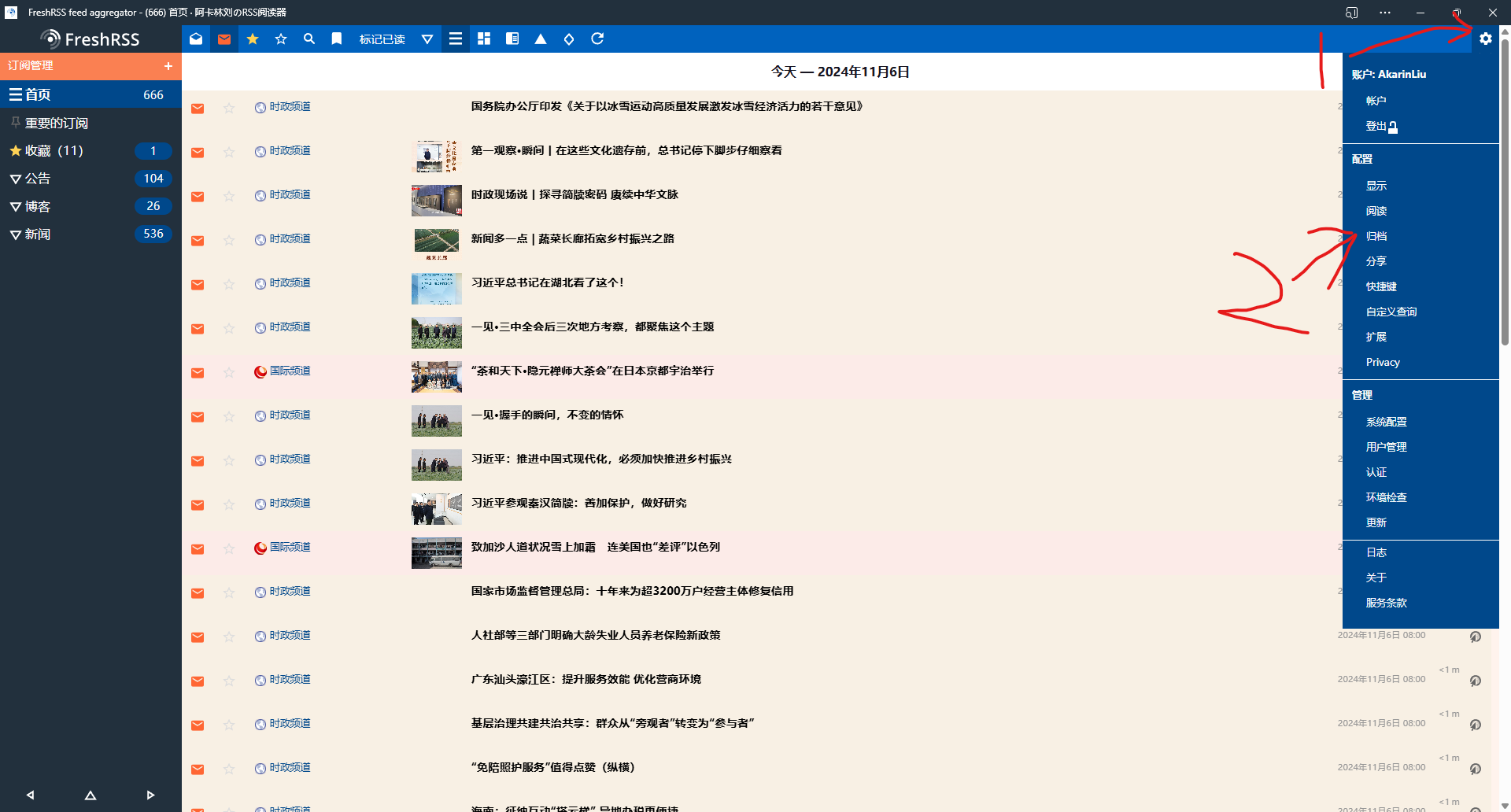Open the 博客 category

click(38, 207)
